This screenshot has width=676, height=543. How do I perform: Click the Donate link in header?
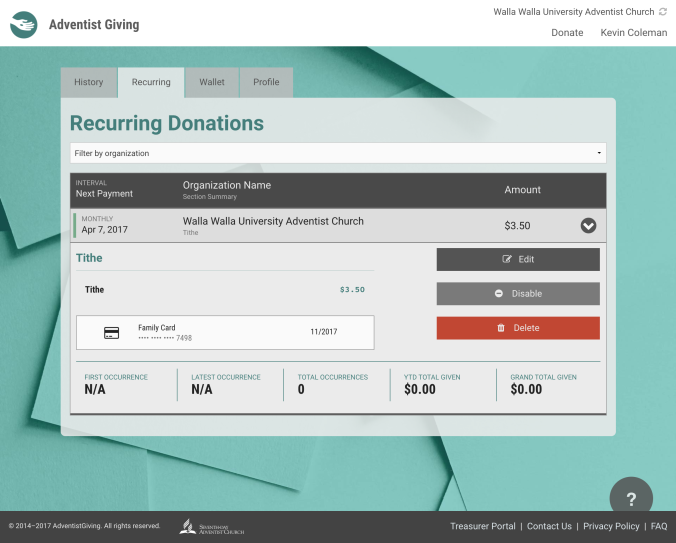click(x=567, y=33)
